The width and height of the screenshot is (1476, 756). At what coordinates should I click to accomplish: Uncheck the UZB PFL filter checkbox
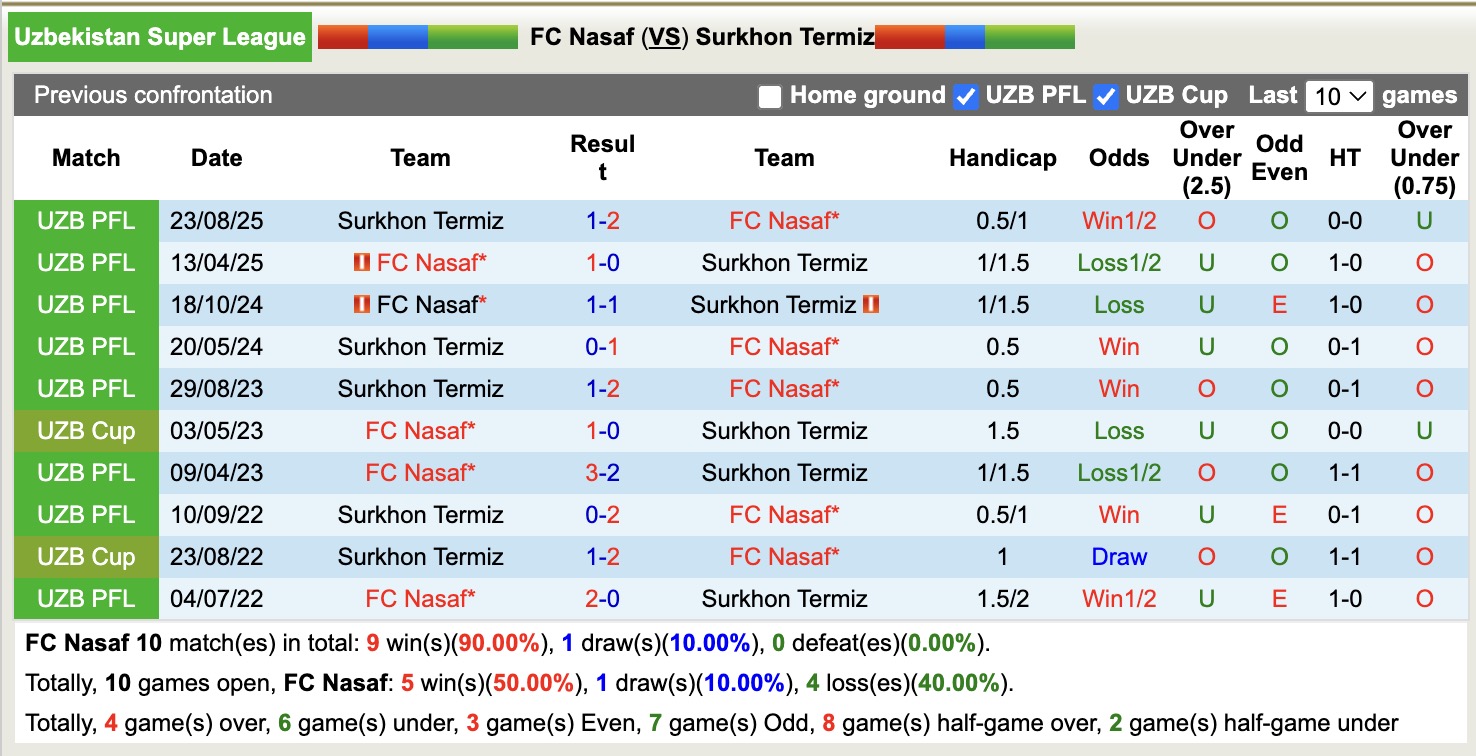tap(965, 97)
